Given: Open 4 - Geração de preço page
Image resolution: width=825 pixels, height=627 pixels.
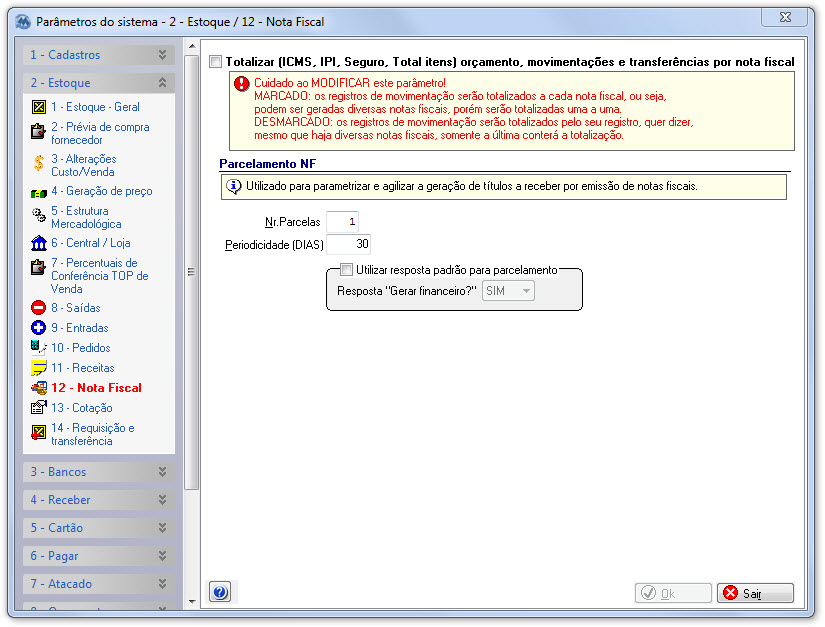Looking at the screenshot, I should [x=102, y=191].
